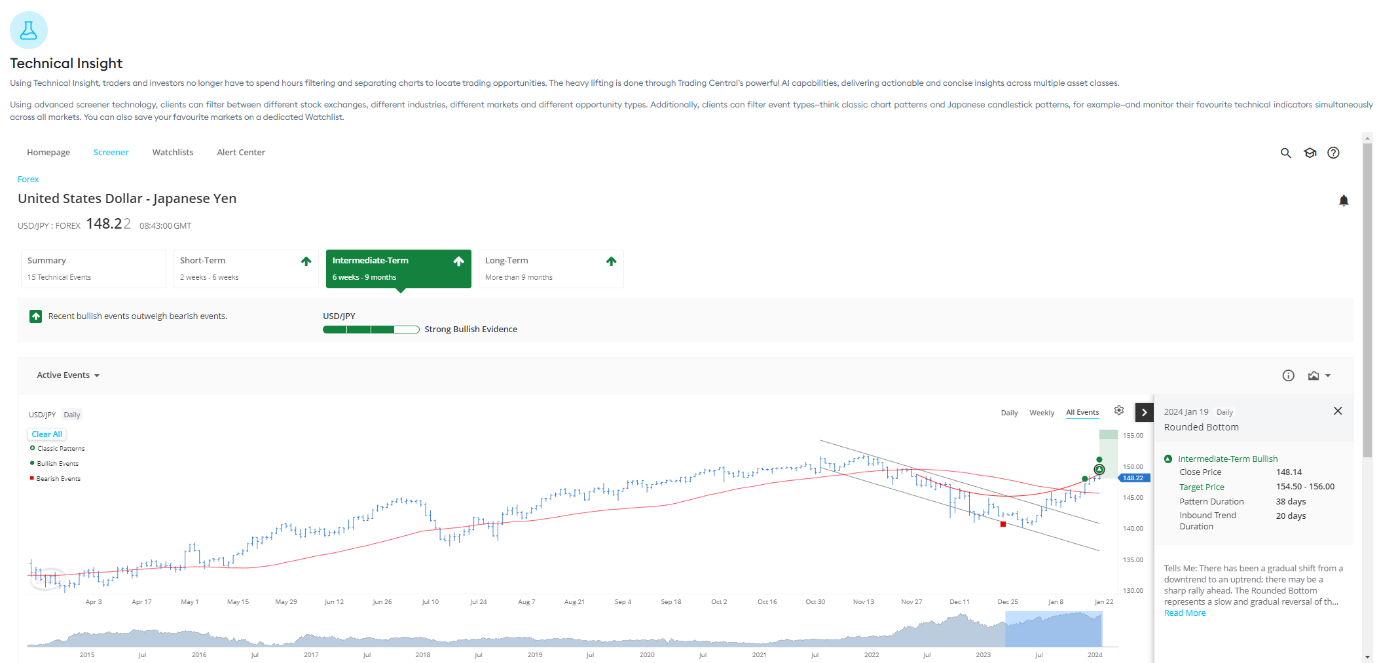Open chart settings gear icon
The width and height of the screenshot is (1379, 663).
pyautogui.click(x=1119, y=411)
